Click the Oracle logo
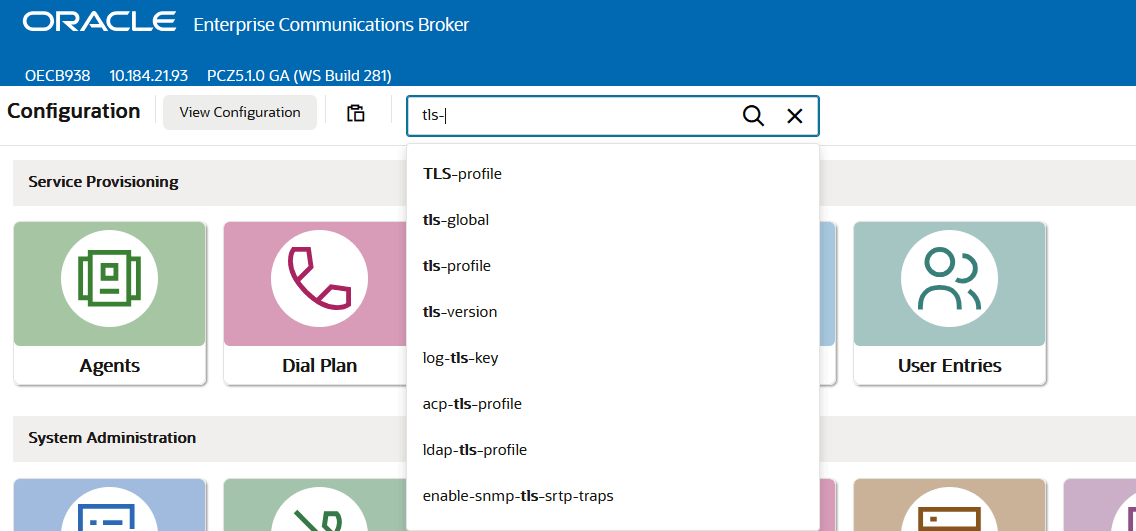1136x531 pixels. click(x=99, y=22)
